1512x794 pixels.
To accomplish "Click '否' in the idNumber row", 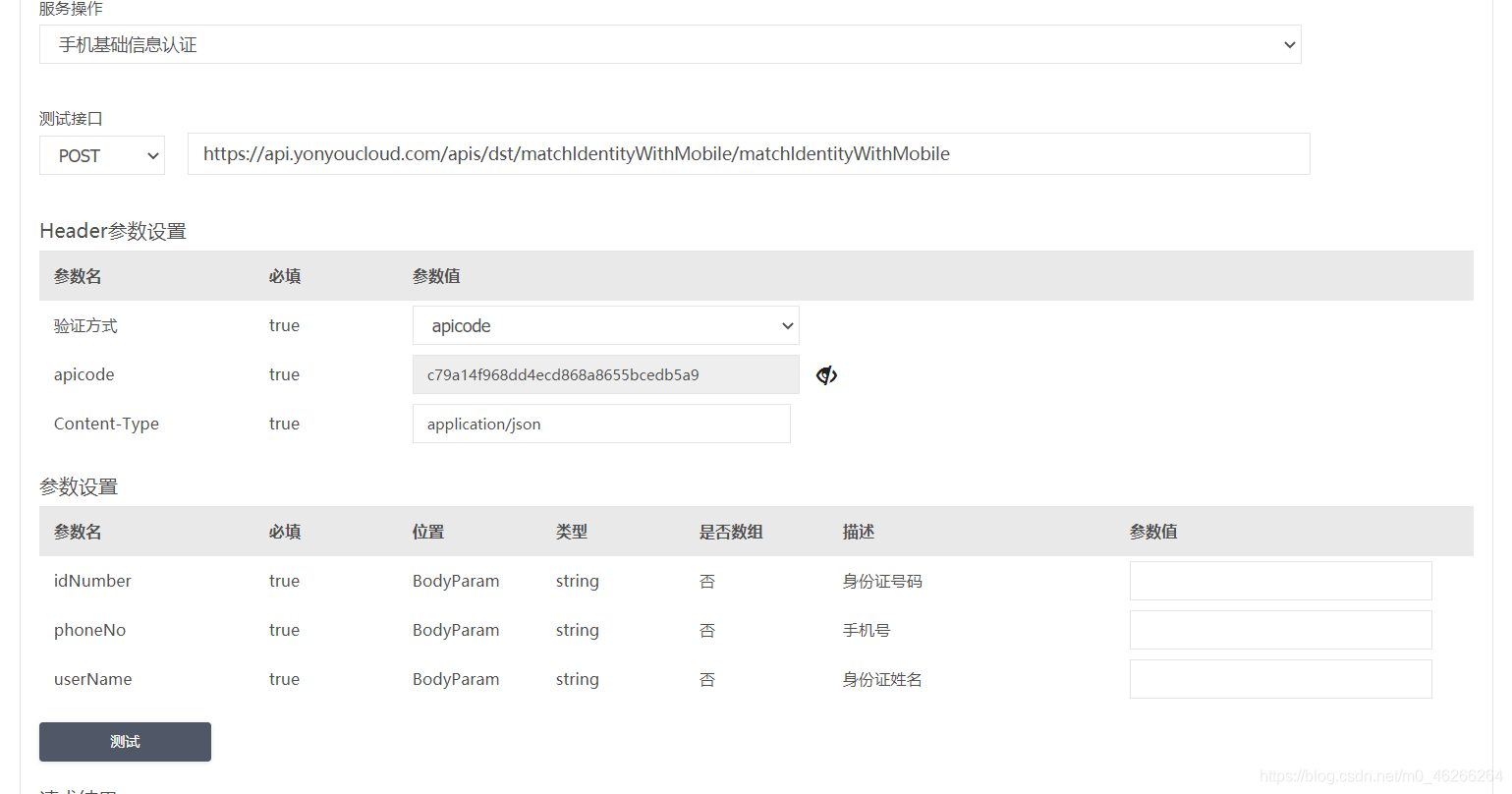I will pos(706,581).
